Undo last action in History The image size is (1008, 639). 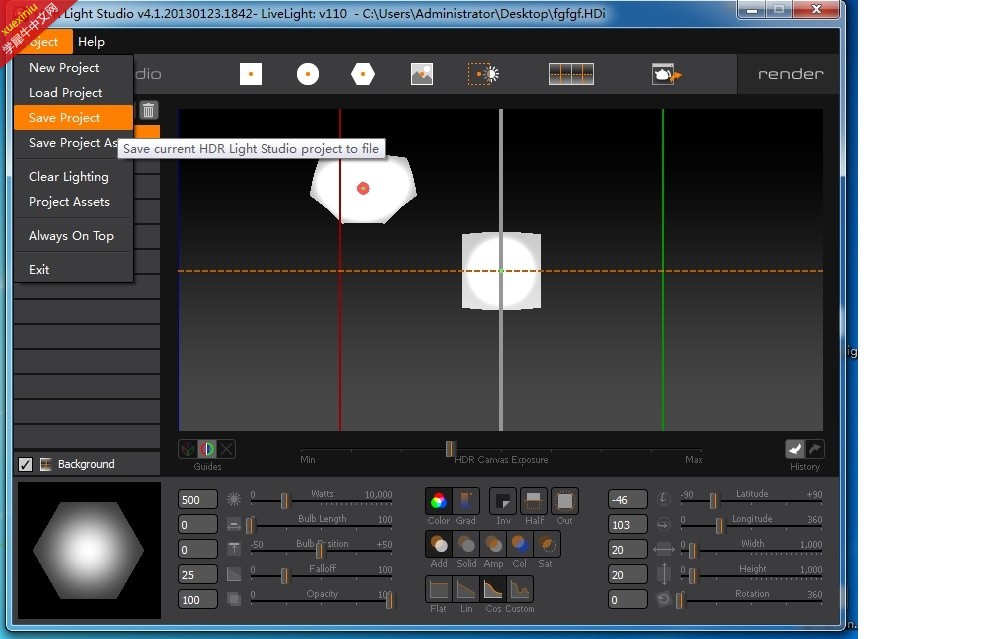pos(795,449)
